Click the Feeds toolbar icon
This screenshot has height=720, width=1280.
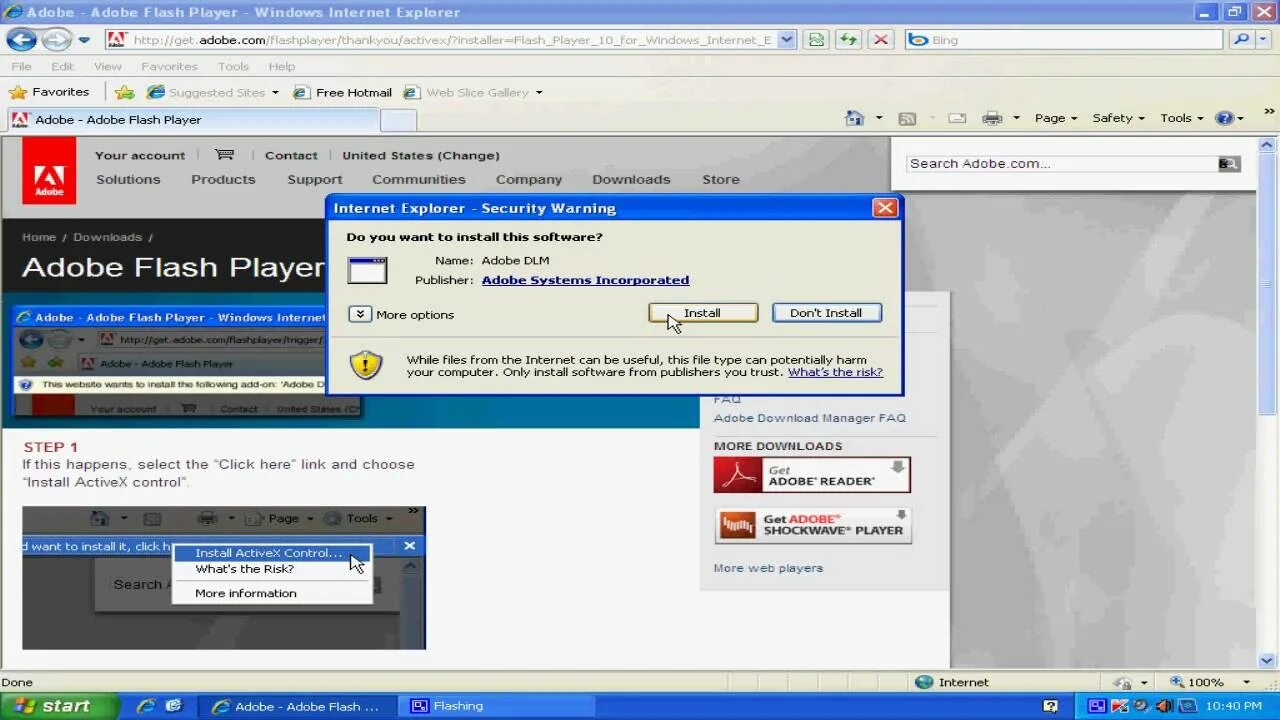click(907, 118)
